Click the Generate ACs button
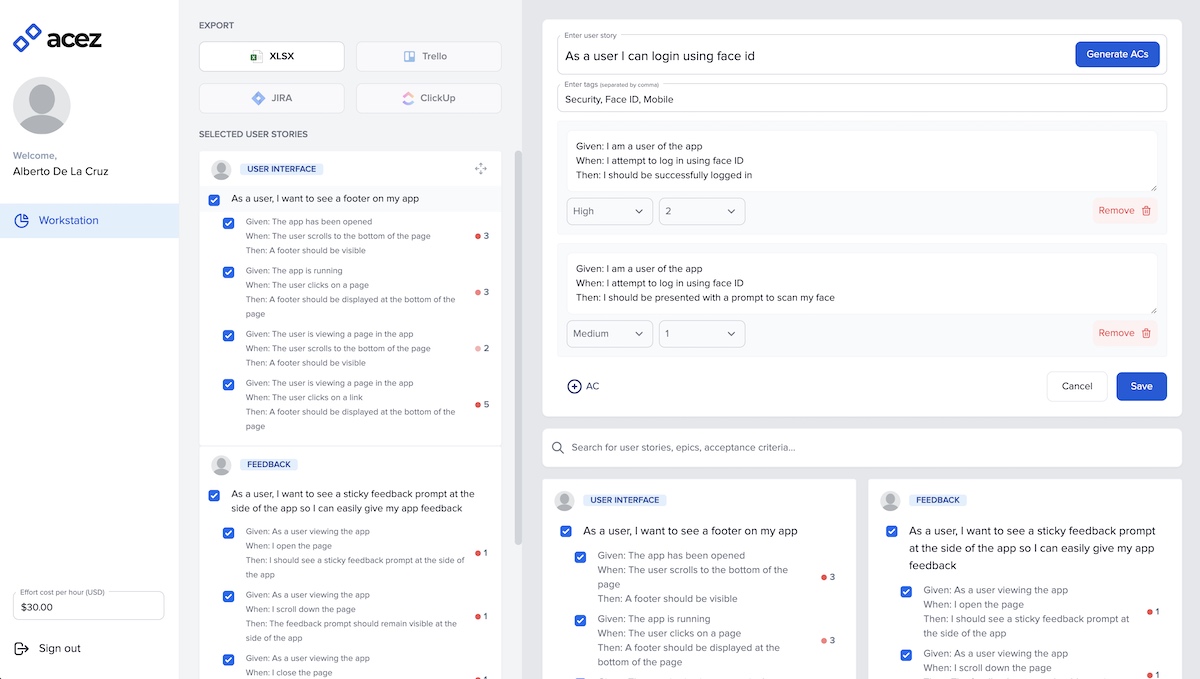 [1117, 54]
